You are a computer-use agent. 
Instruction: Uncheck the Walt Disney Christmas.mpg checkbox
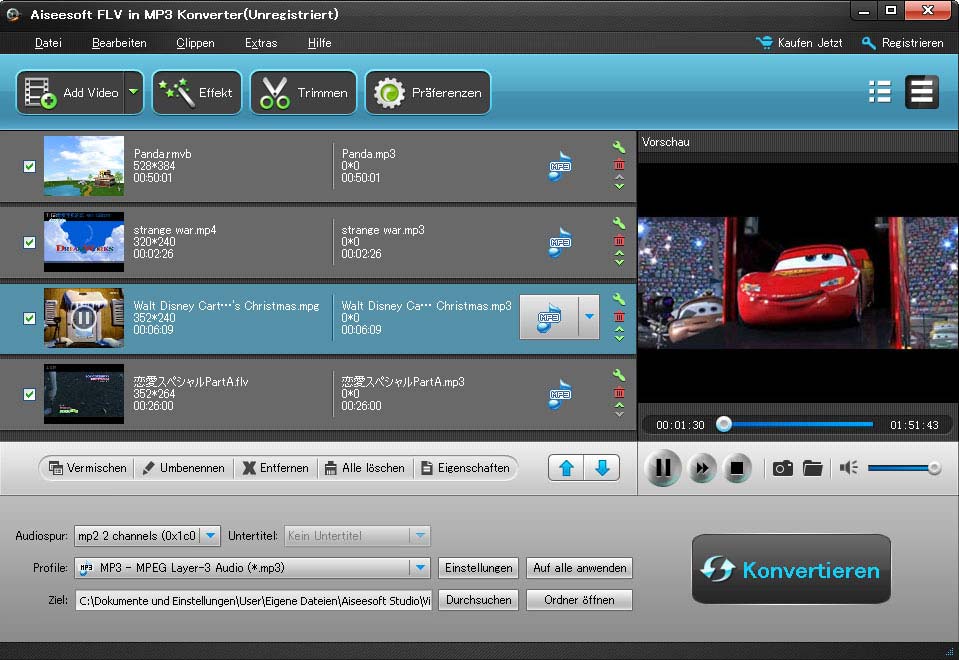click(29, 318)
